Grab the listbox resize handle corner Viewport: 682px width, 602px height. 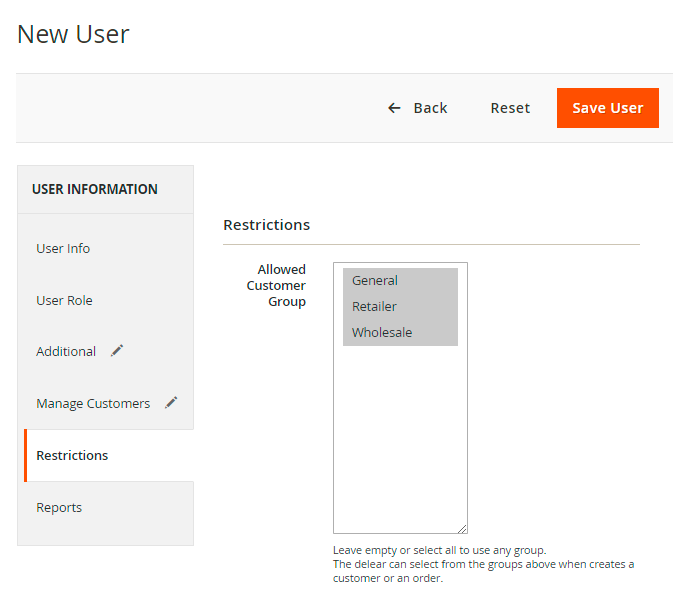click(462, 528)
